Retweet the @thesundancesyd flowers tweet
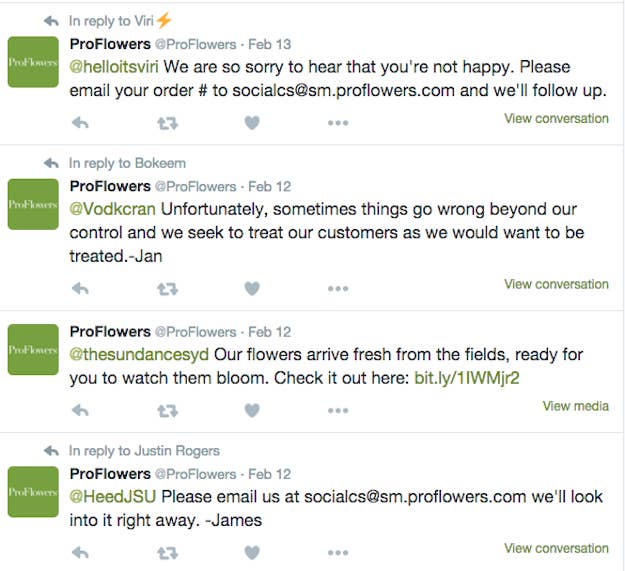625x571 pixels. click(167, 411)
